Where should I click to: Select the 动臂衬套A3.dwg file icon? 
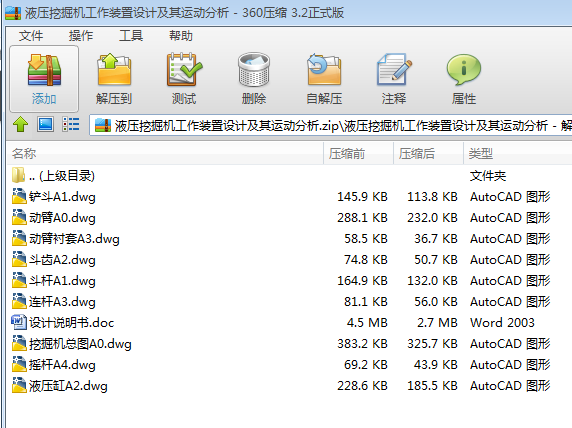(x=19, y=238)
